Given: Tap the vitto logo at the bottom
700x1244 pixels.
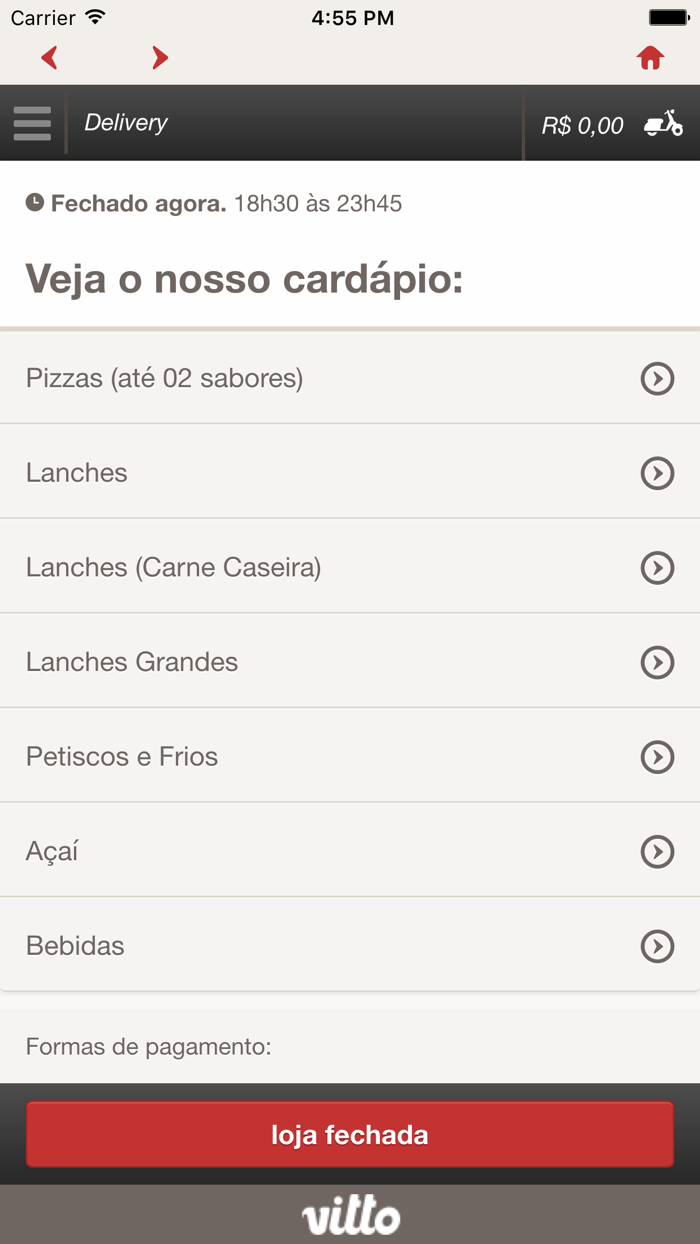Looking at the screenshot, I should [350, 1215].
